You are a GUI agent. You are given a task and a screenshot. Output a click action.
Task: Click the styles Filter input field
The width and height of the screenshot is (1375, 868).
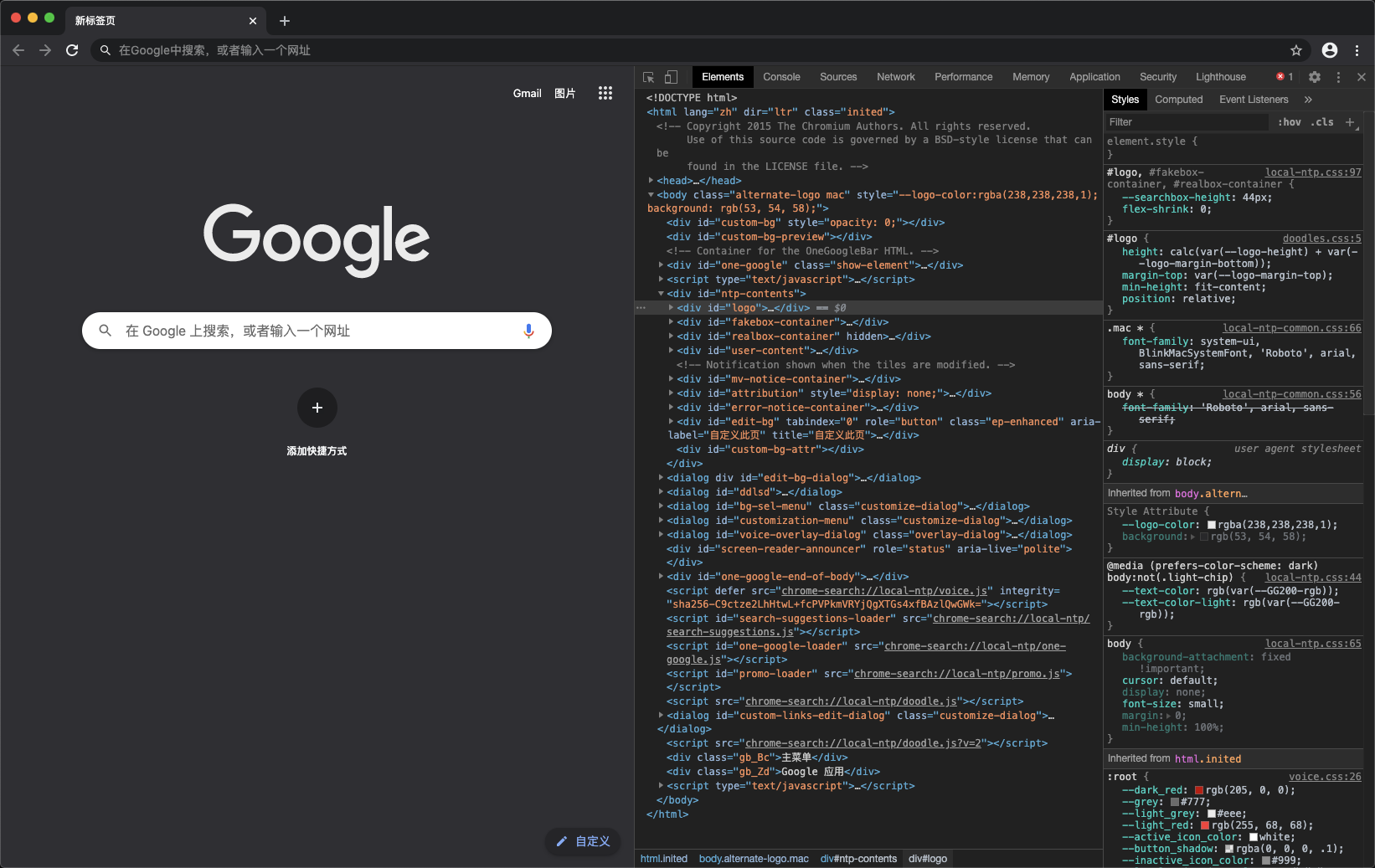point(1187,122)
